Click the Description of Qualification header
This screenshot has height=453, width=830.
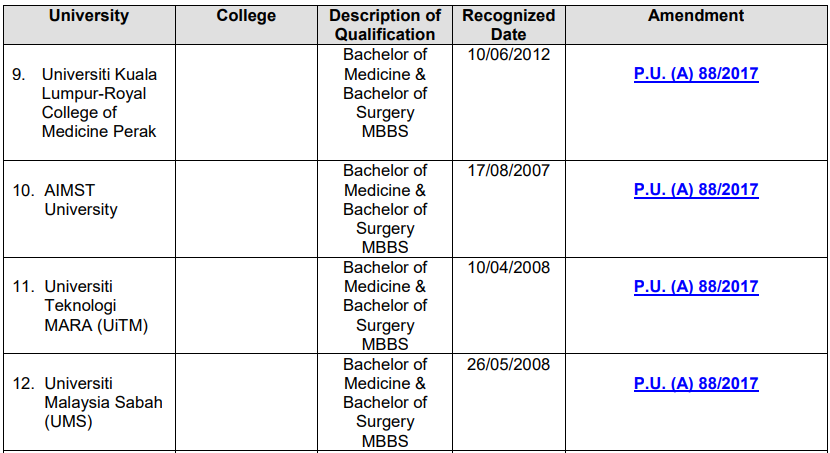385,25
